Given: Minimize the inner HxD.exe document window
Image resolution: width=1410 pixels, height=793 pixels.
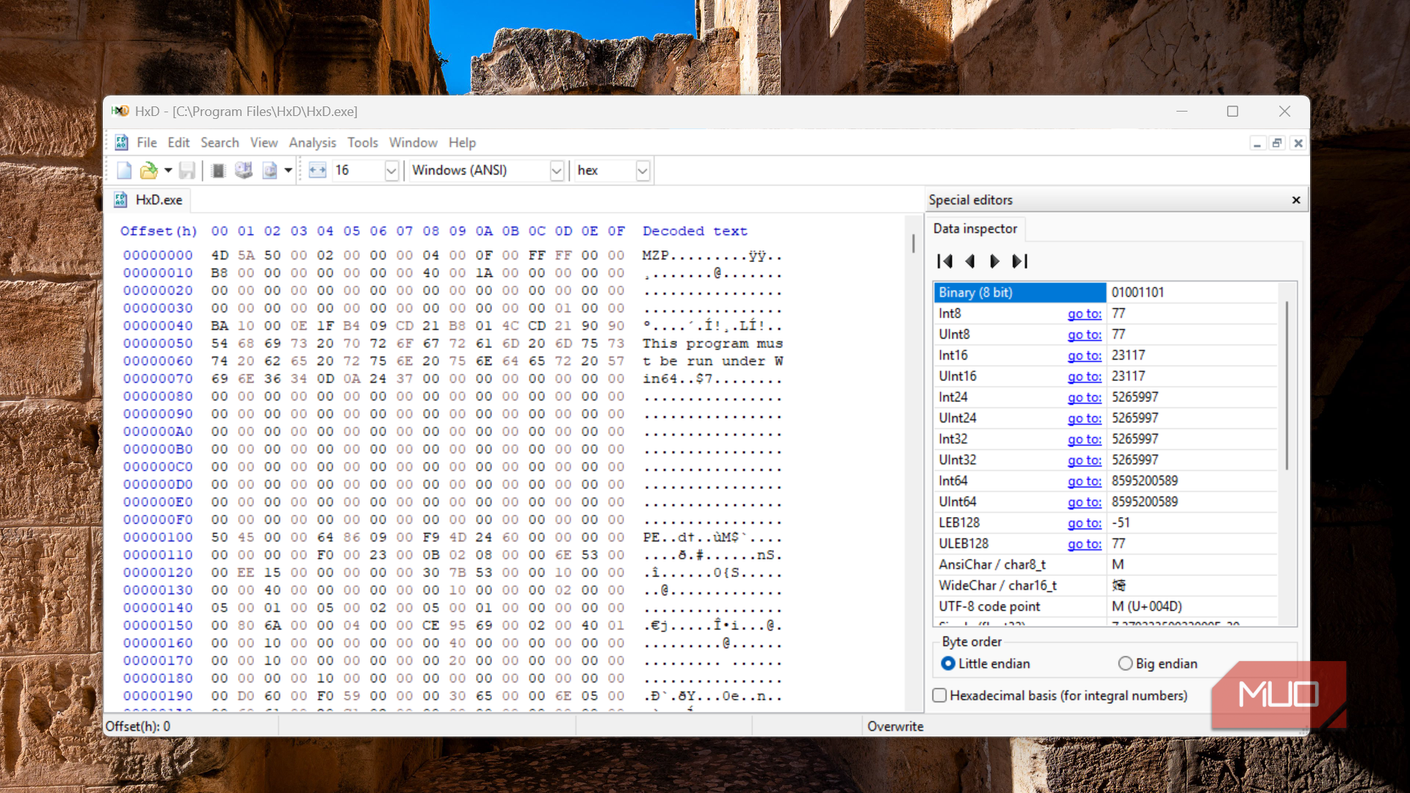Looking at the screenshot, I should (x=1257, y=143).
